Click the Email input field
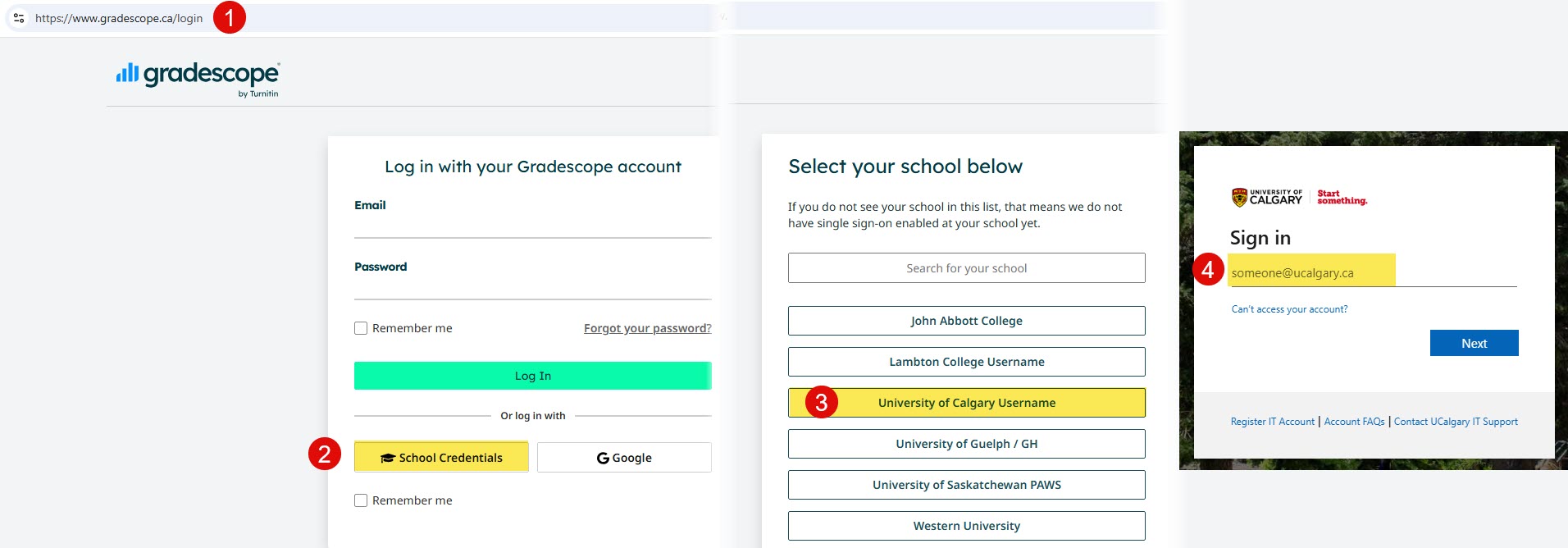Screen dimensions: 1568x548 (532, 226)
